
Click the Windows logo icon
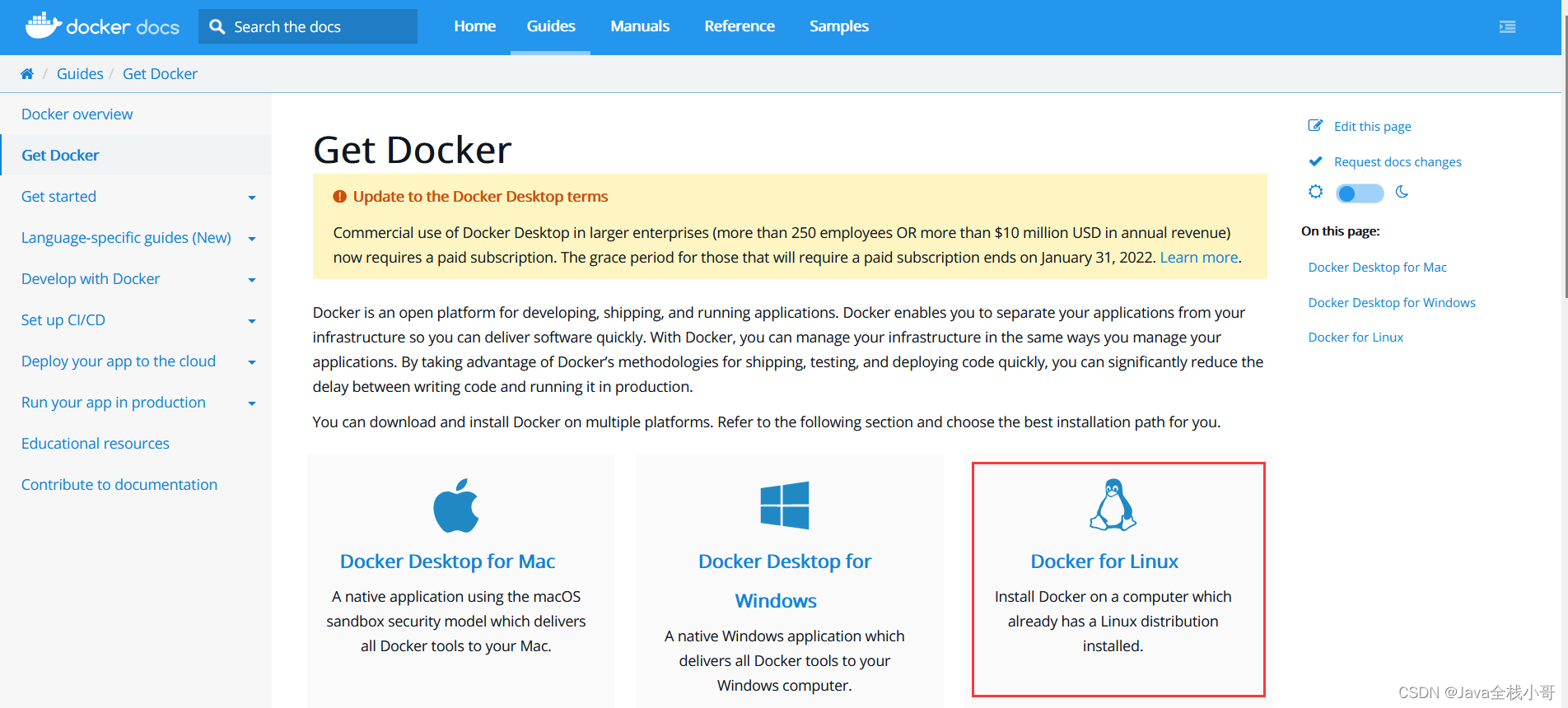coord(785,505)
